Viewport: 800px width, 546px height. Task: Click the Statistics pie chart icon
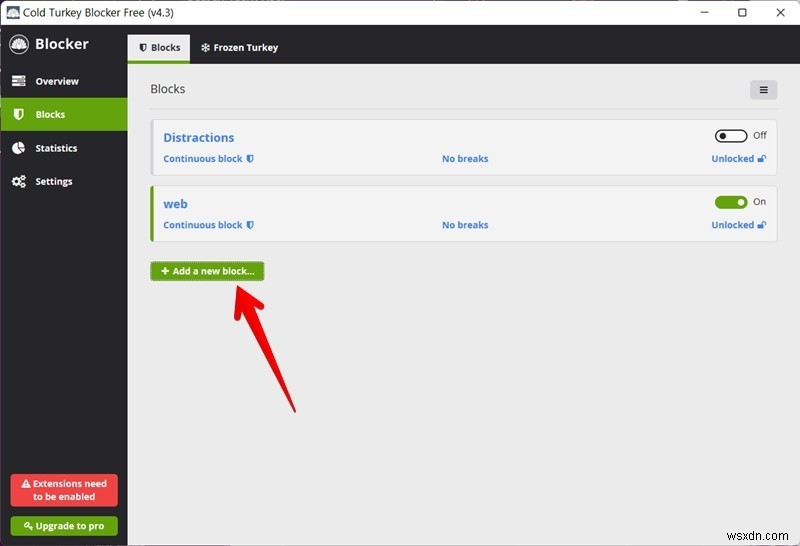[18, 148]
